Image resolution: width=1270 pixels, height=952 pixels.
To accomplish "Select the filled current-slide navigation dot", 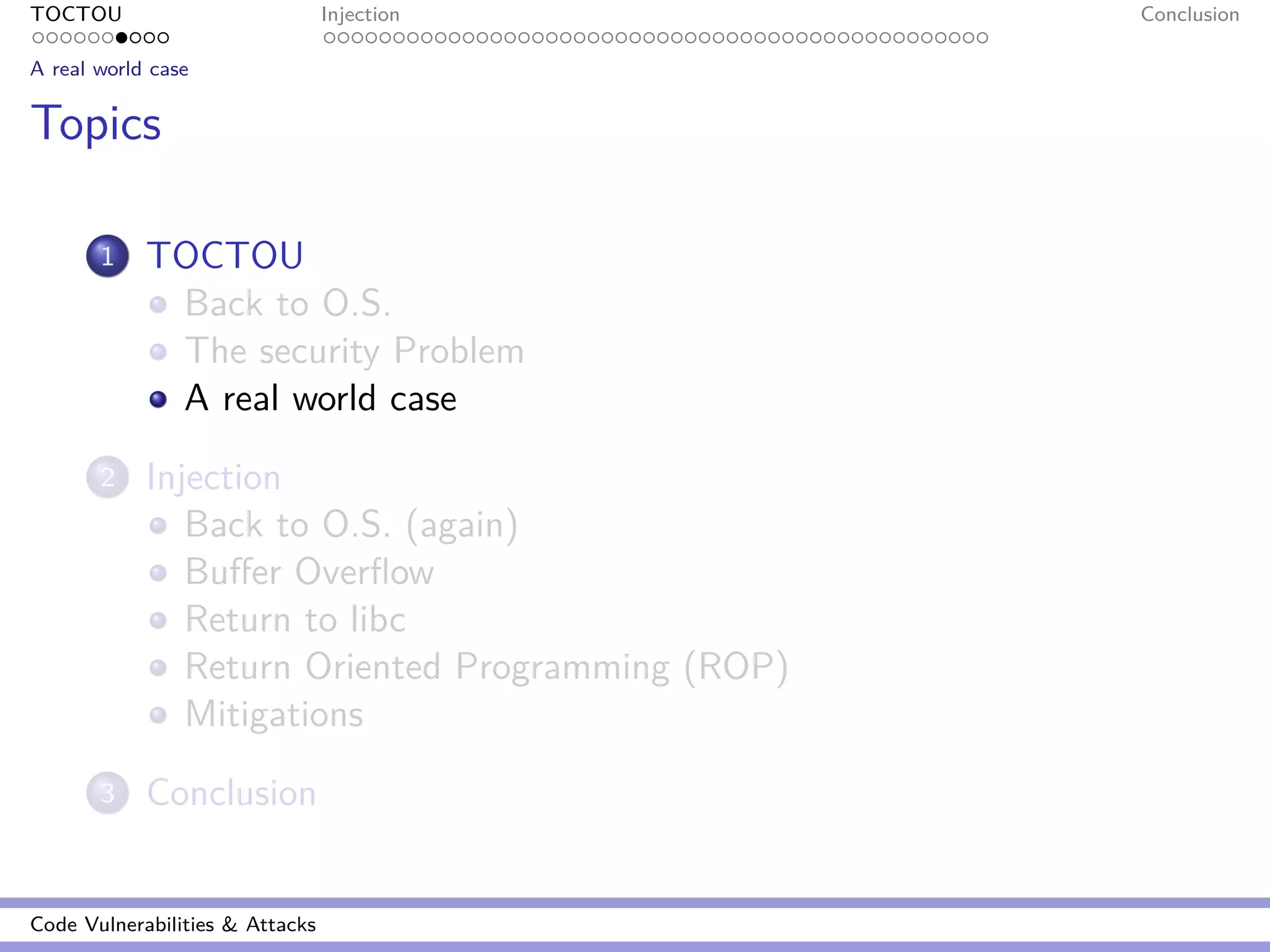I will point(122,38).
